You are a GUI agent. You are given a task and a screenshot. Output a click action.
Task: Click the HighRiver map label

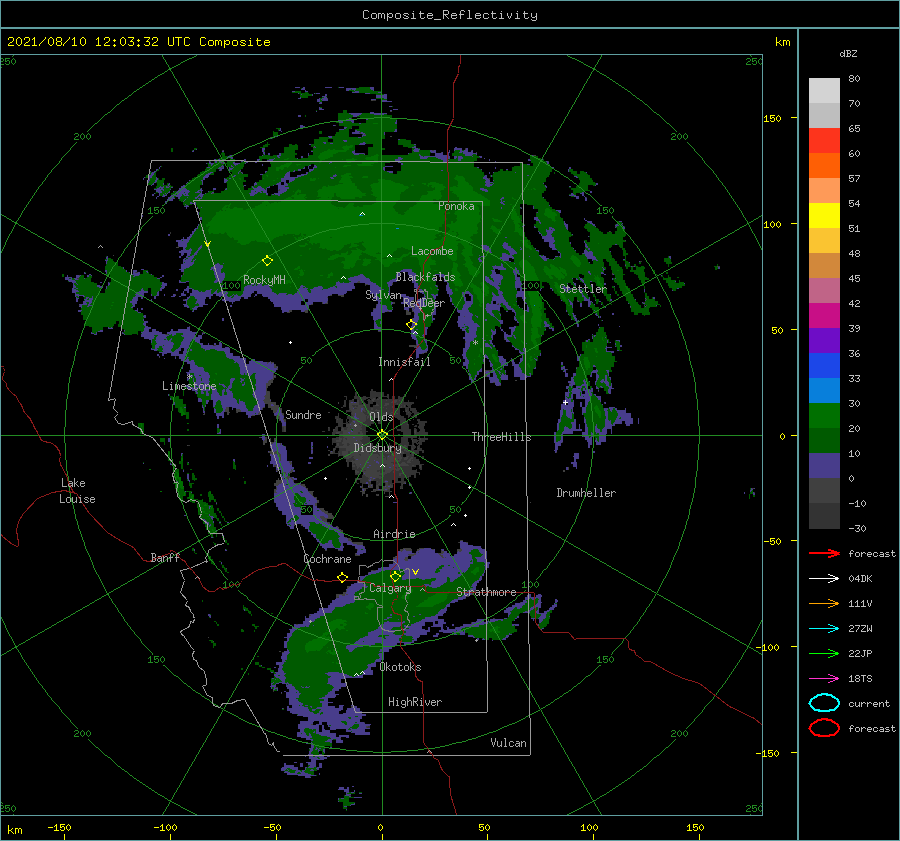coord(415,702)
